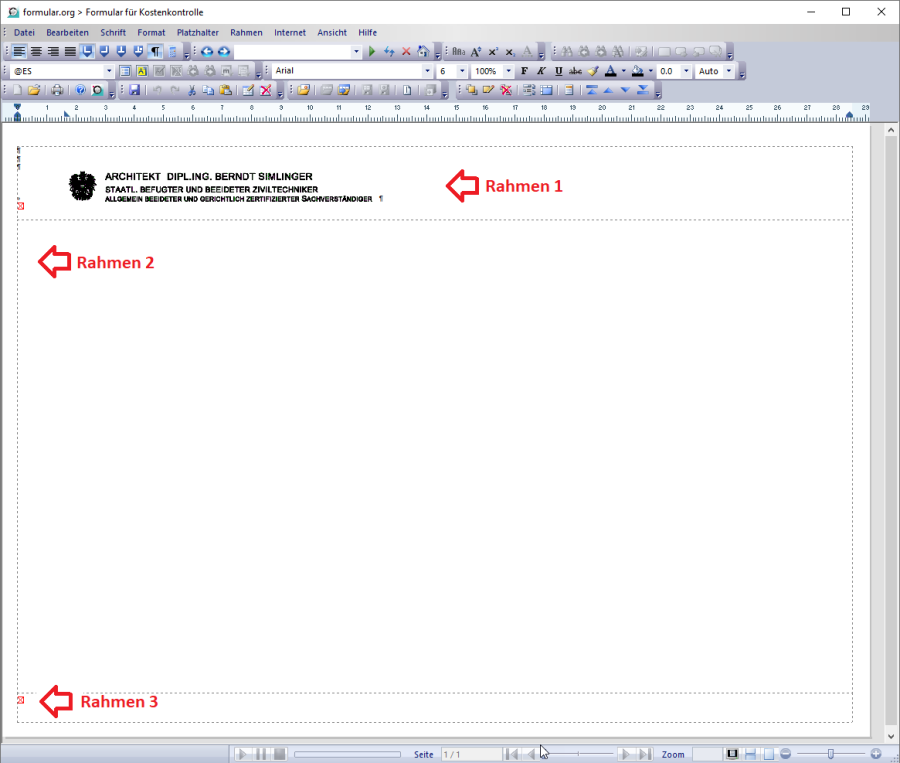This screenshot has width=900, height=763.
Task: Click the center text alignment button
Action: point(36,51)
